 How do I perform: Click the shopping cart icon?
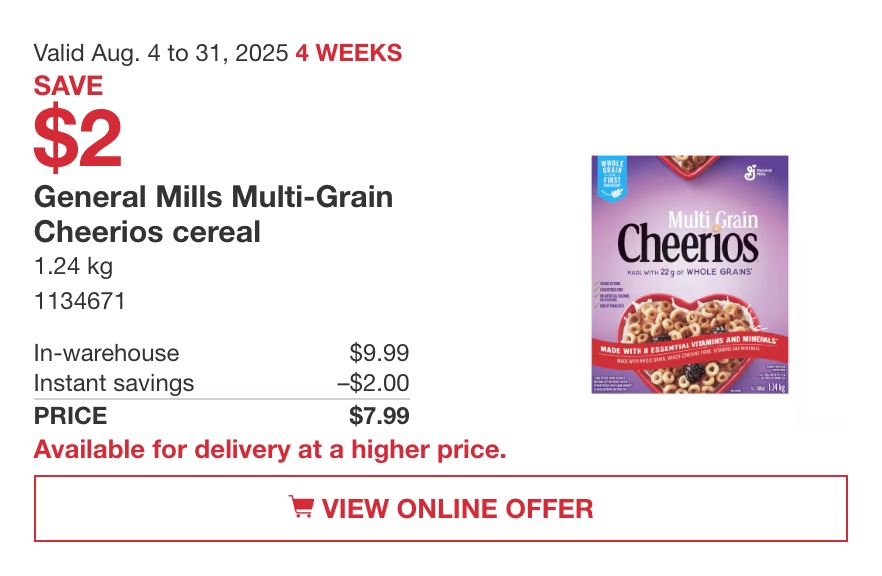[301, 506]
